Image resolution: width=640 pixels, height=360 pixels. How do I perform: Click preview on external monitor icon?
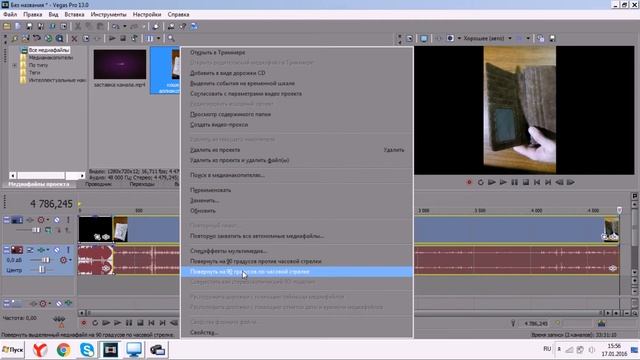424,38
